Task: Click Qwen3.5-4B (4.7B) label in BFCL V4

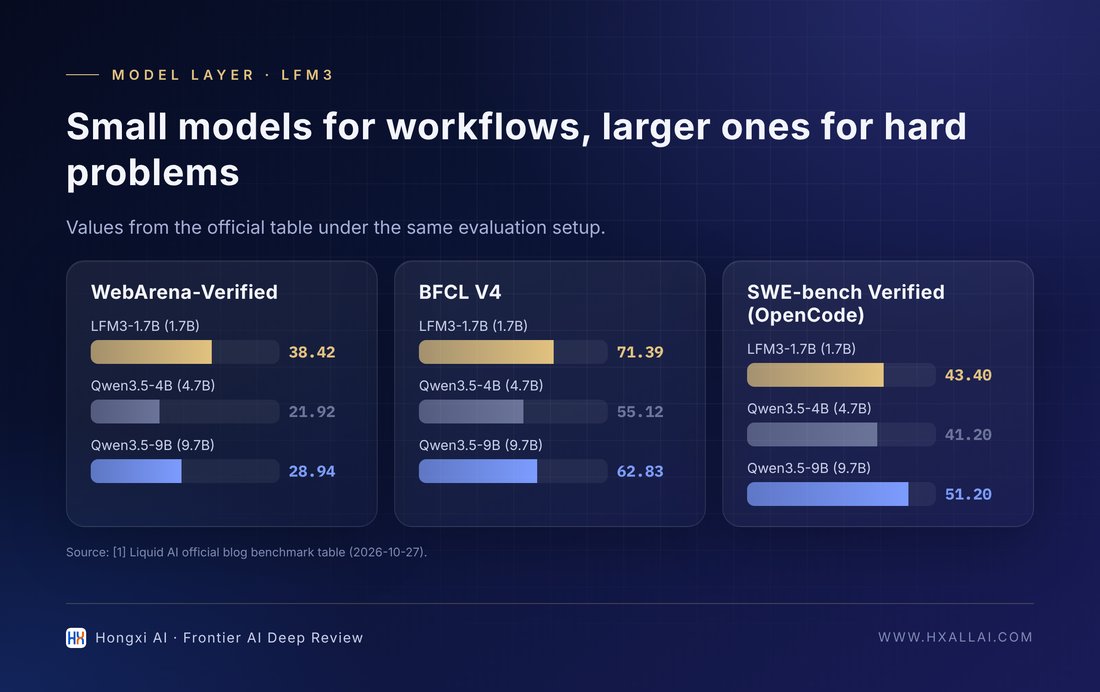Action: [x=481, y=385]
